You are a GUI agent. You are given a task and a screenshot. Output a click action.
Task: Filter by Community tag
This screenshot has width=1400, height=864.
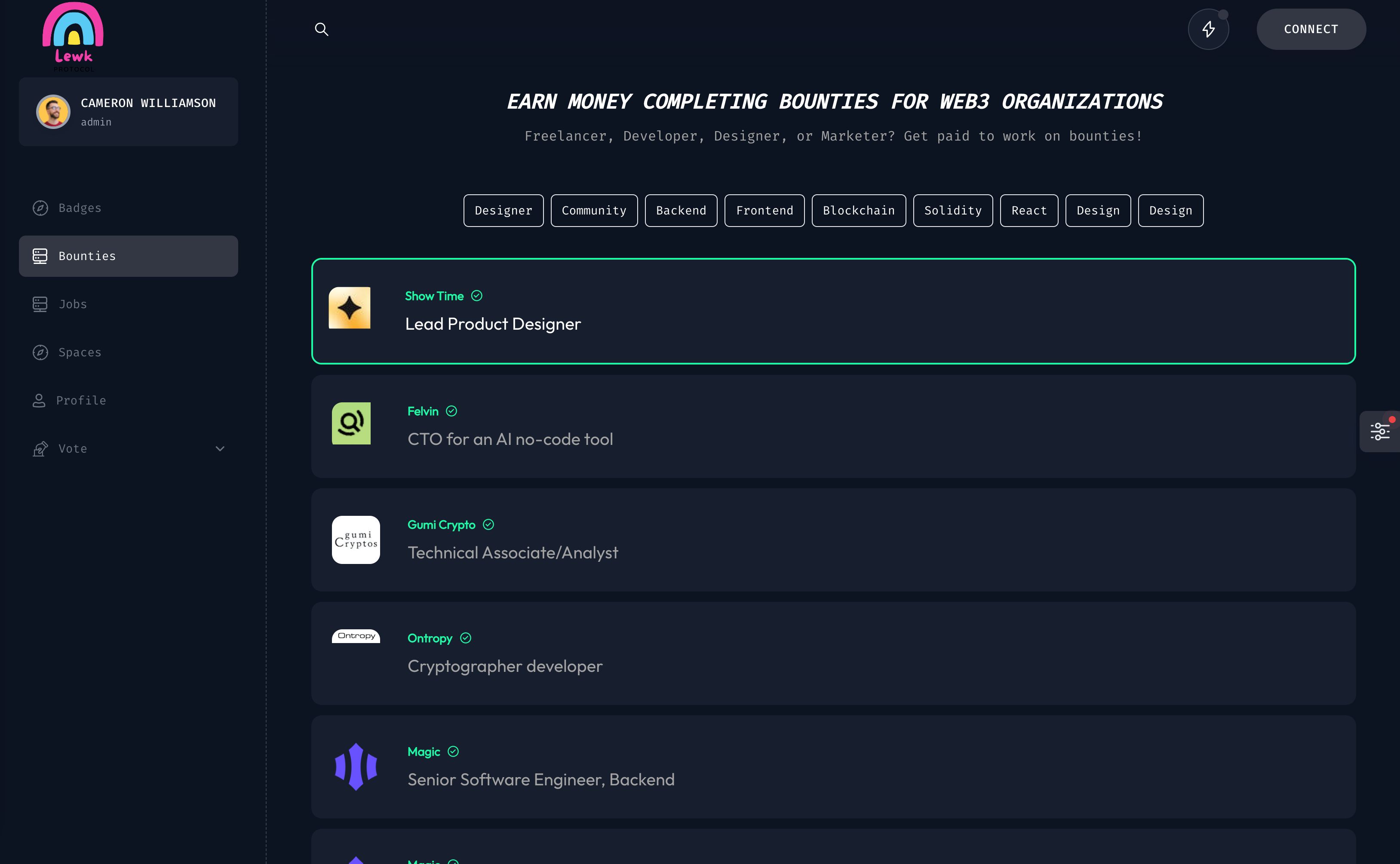point(594,211)
